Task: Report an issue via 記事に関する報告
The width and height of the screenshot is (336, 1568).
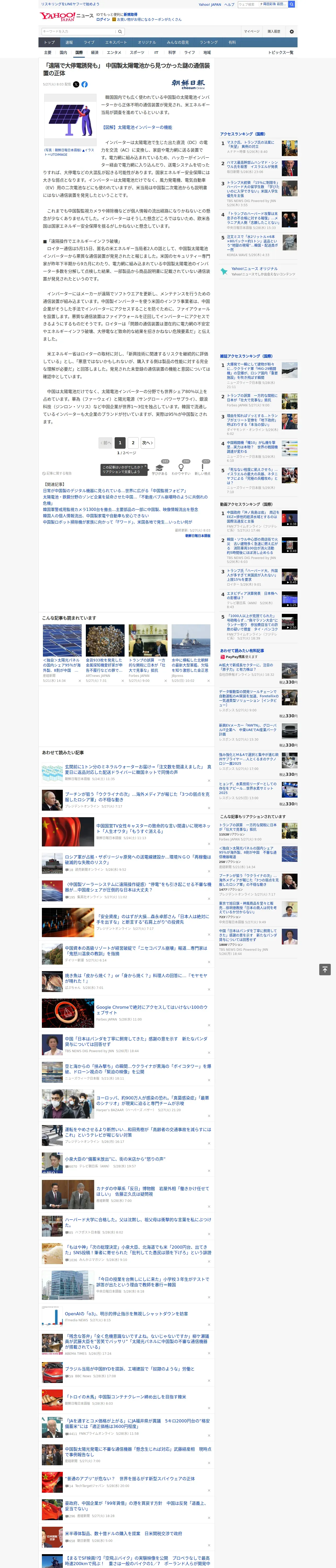Action: [x=57, y=473]
